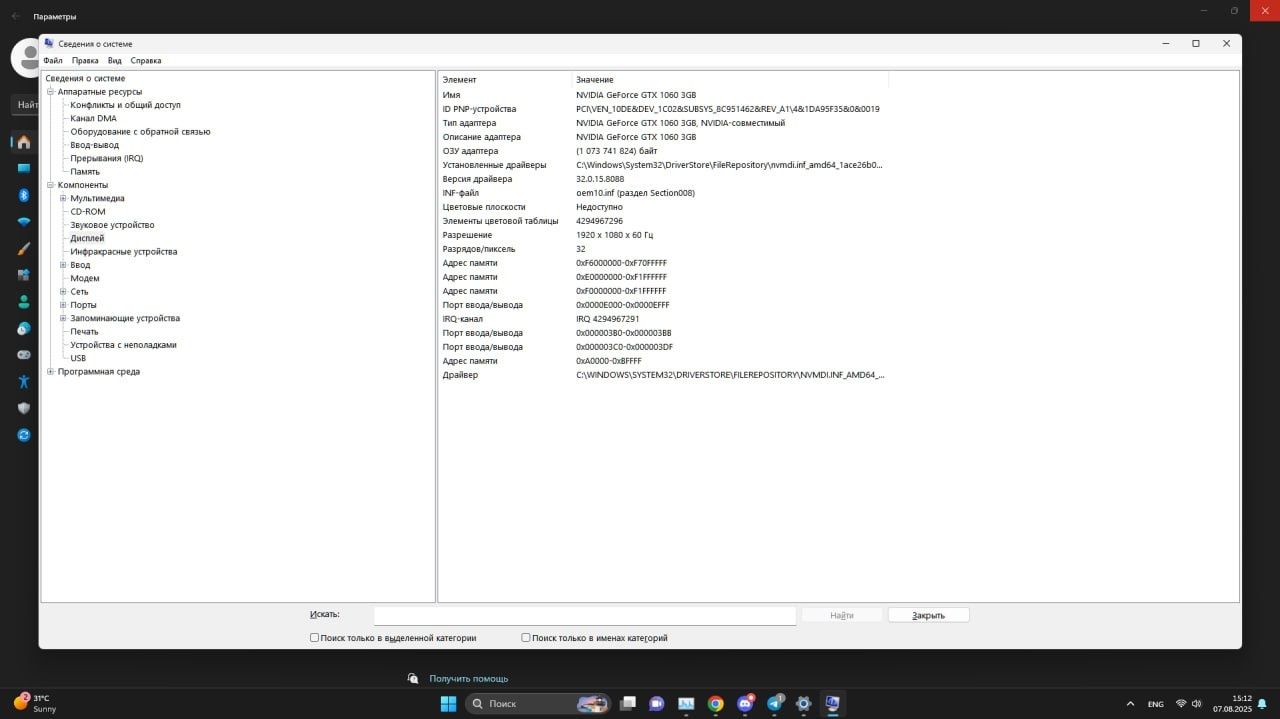
Task: Click the Значение column header
Action: pos(730,79)
